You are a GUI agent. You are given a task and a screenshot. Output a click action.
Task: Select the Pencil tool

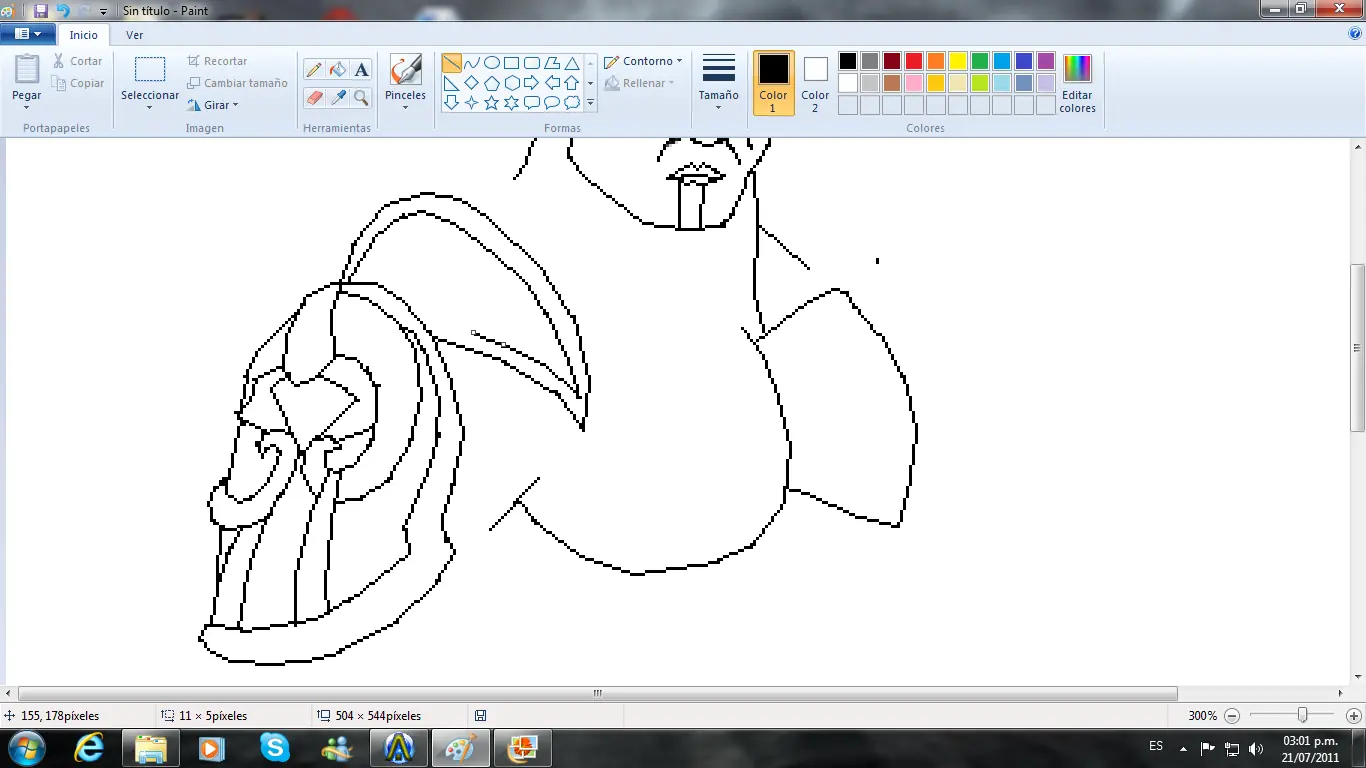tap(314, 69)
